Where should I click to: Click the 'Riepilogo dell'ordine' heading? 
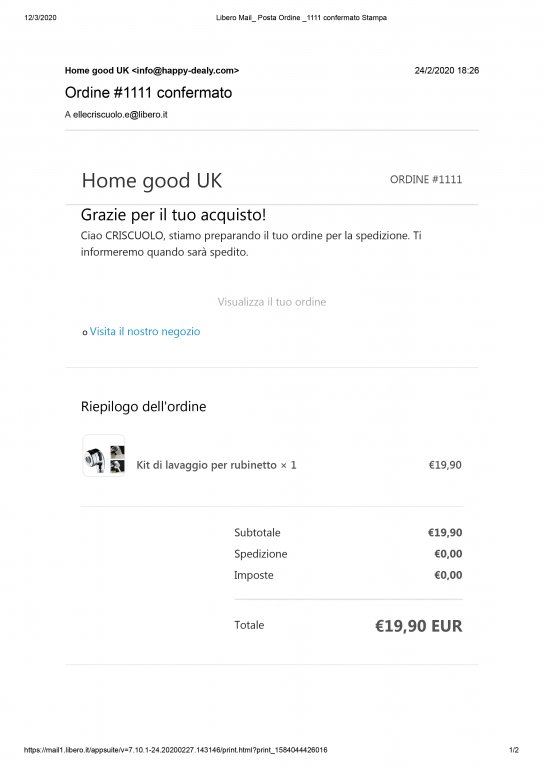tap(143, 407)
